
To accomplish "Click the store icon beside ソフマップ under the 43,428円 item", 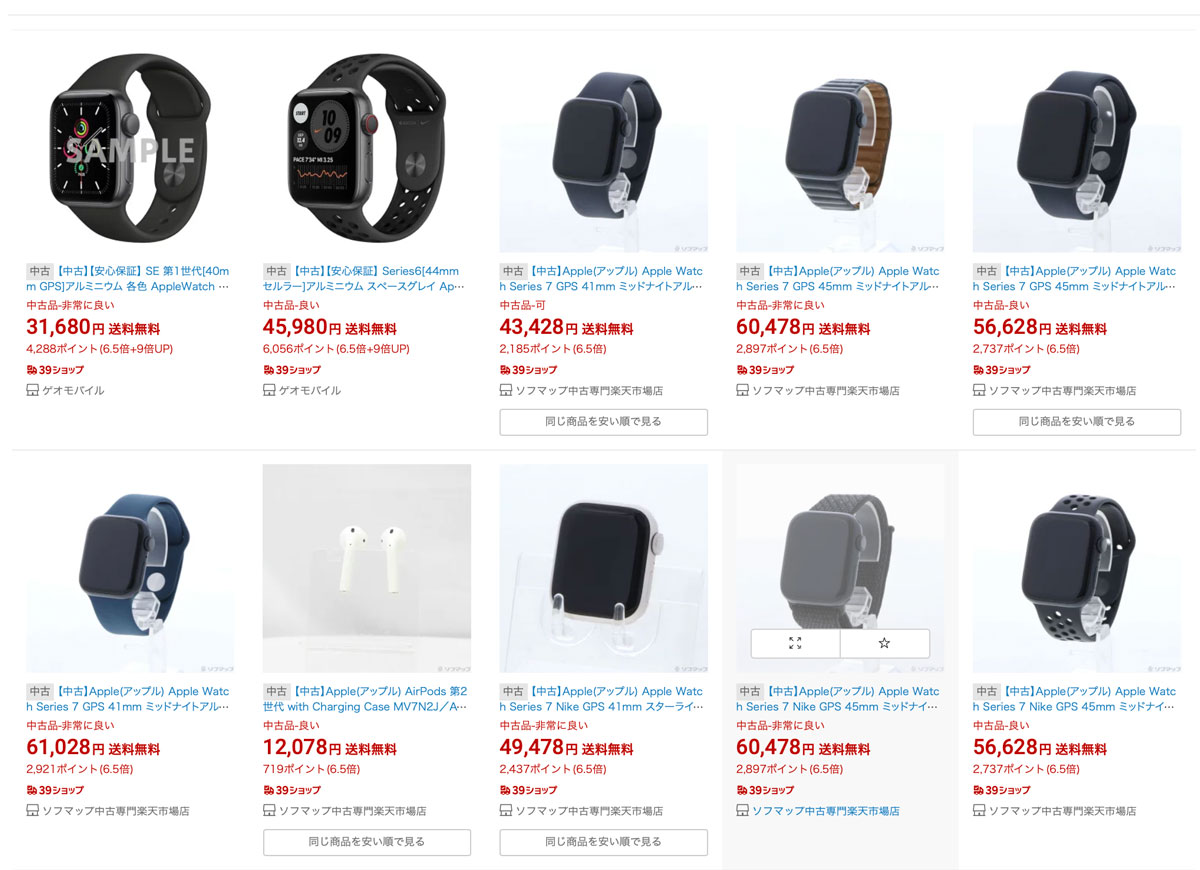I will point(506,390).
